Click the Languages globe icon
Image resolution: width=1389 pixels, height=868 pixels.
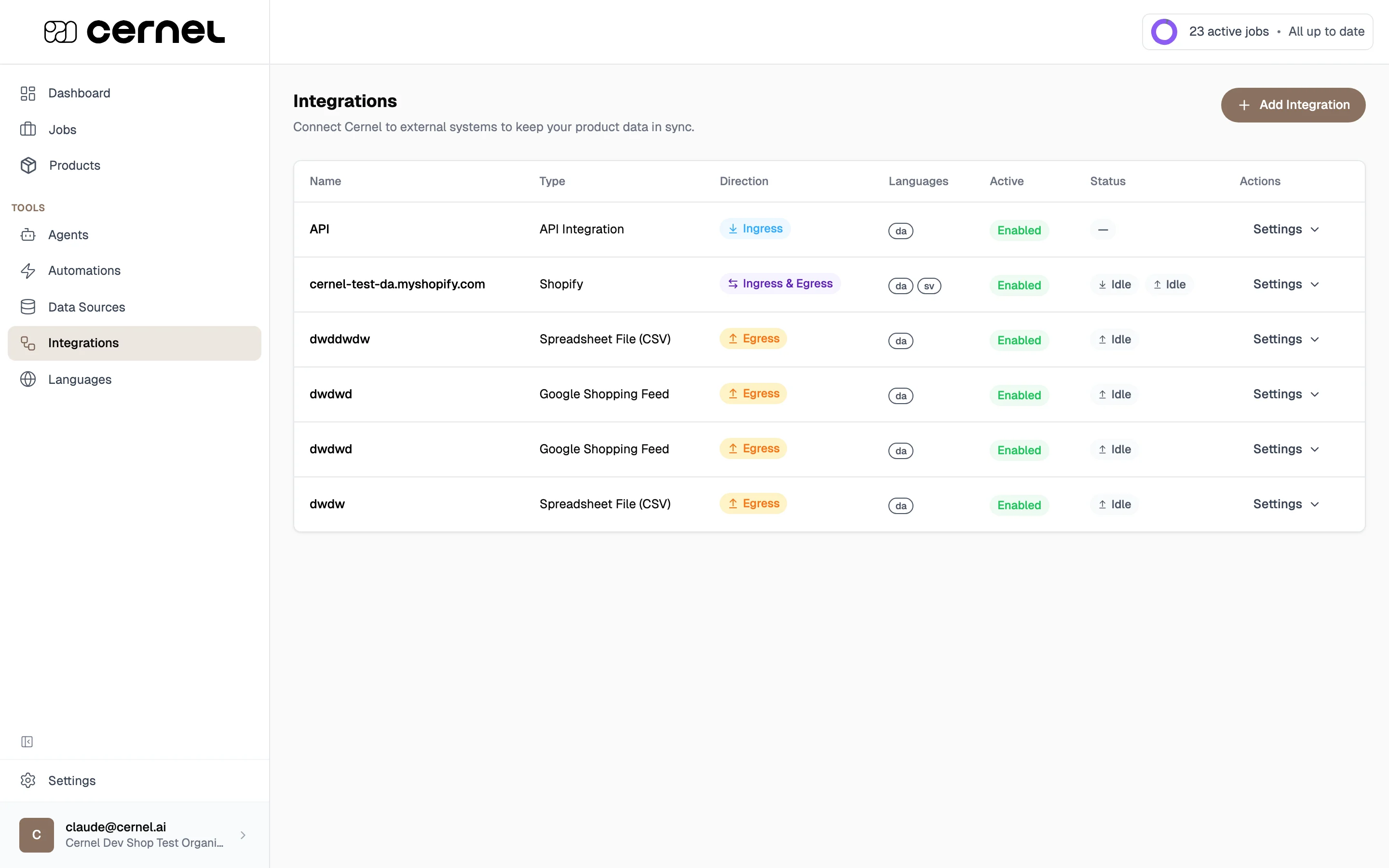pyautogui.click(x=28, y=379)
